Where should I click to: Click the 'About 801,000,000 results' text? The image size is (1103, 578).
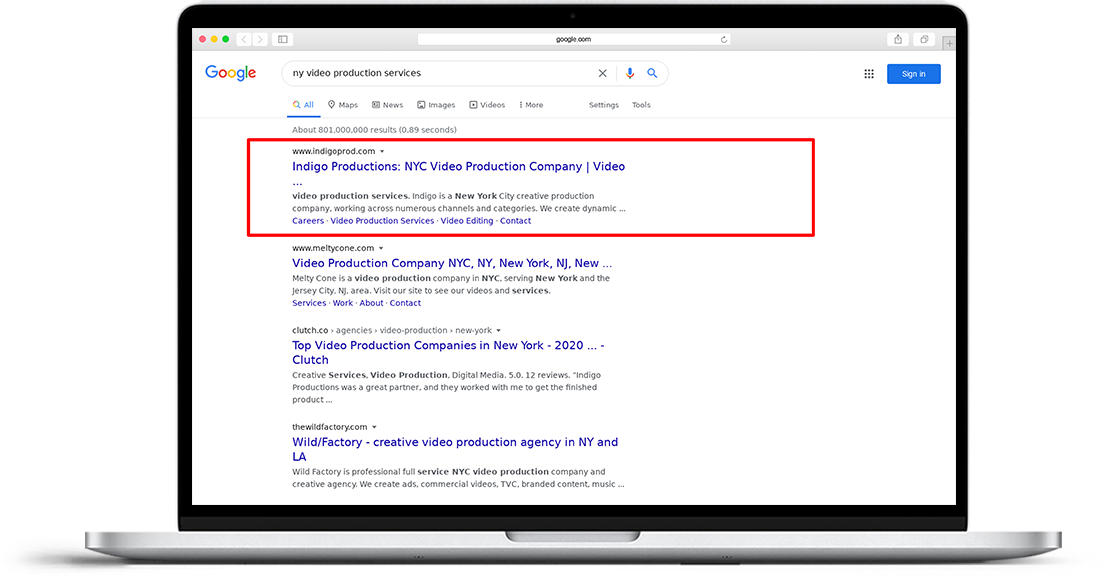[374, 130]
